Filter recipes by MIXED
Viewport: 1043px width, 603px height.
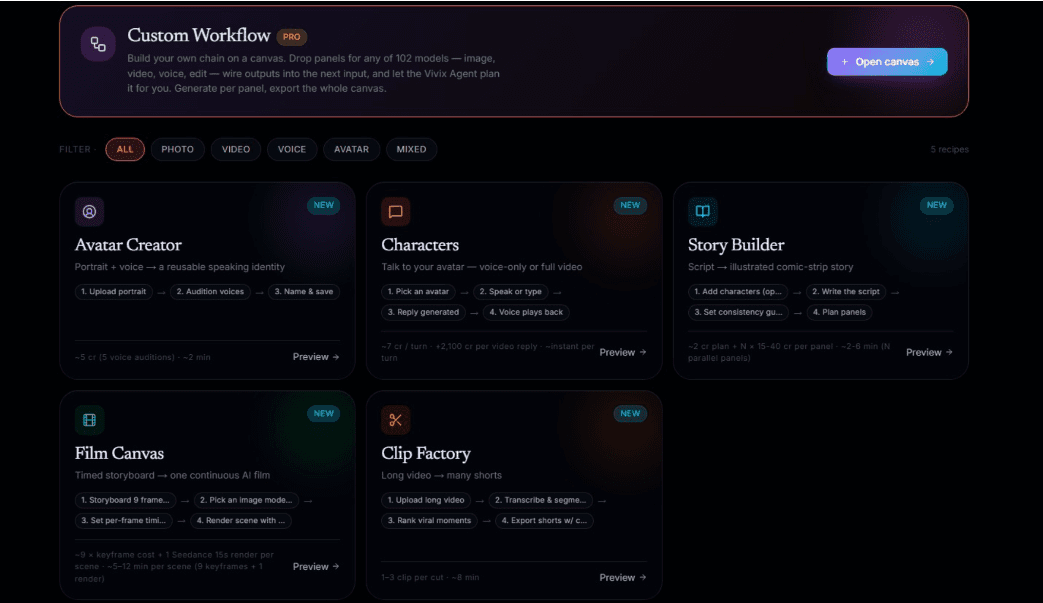[x=411, y=149]
